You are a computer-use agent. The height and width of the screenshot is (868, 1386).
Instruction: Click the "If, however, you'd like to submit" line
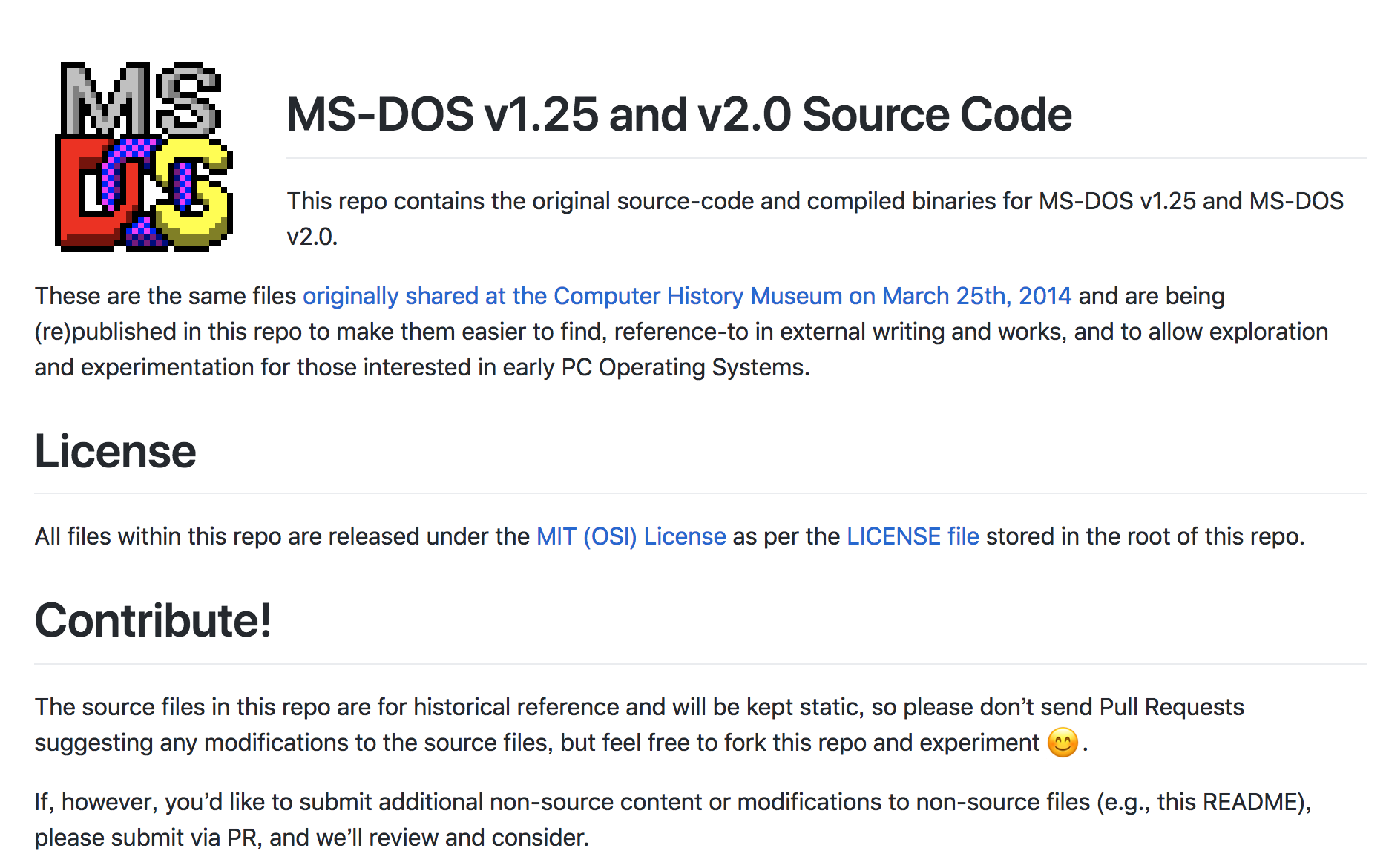point(673,802)
